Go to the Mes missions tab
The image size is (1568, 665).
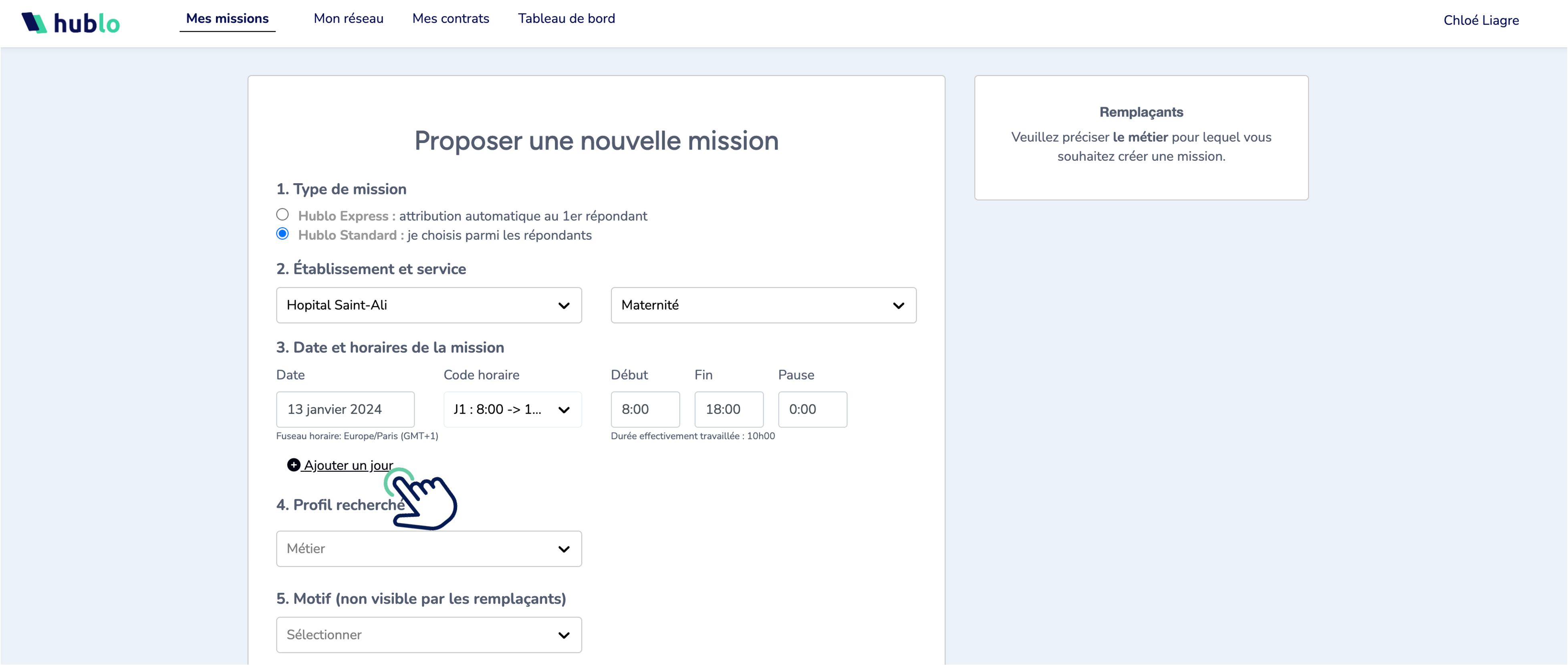point(227,18)
